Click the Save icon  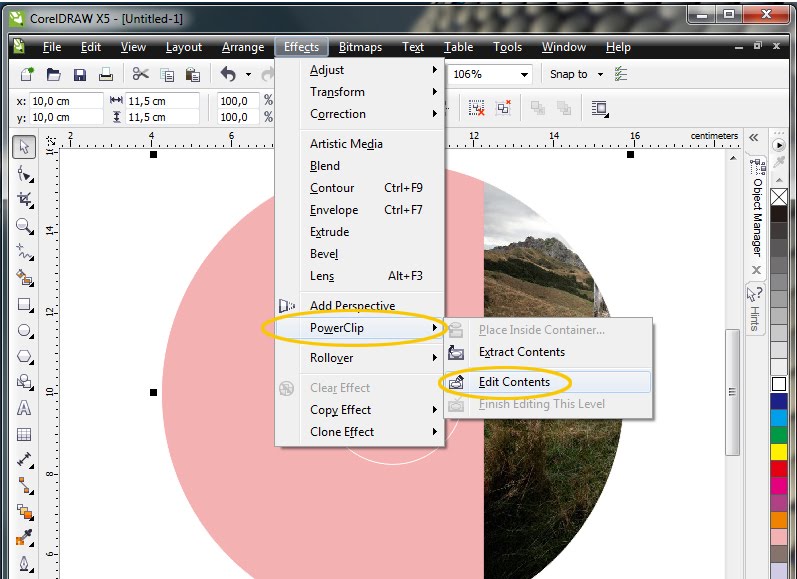[80, 74]
